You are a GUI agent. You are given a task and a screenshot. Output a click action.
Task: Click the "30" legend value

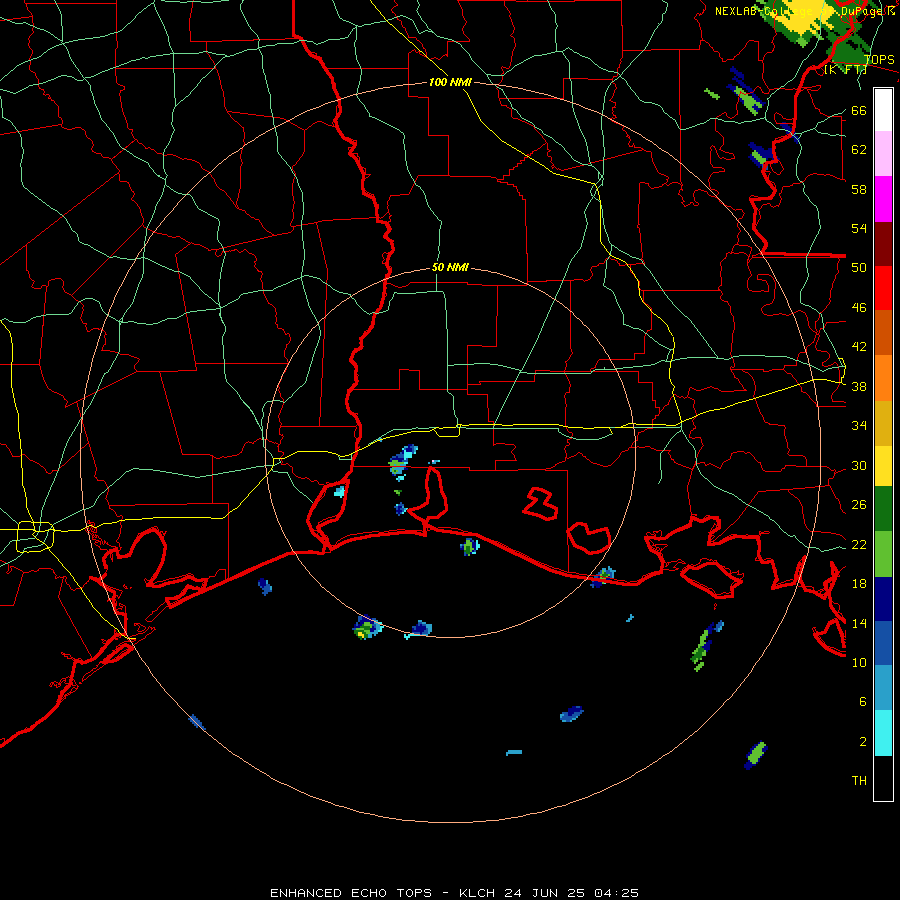click(859, 465)
